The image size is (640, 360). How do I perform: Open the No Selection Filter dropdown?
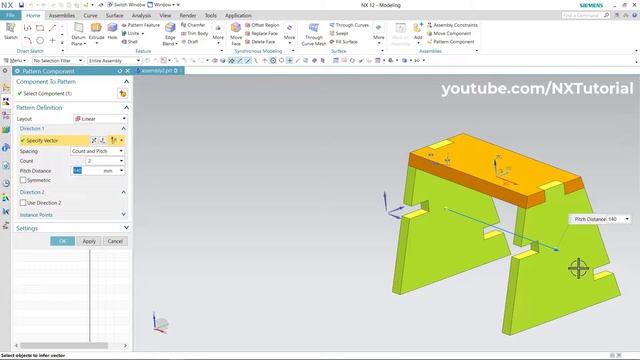tap(58, 60)
